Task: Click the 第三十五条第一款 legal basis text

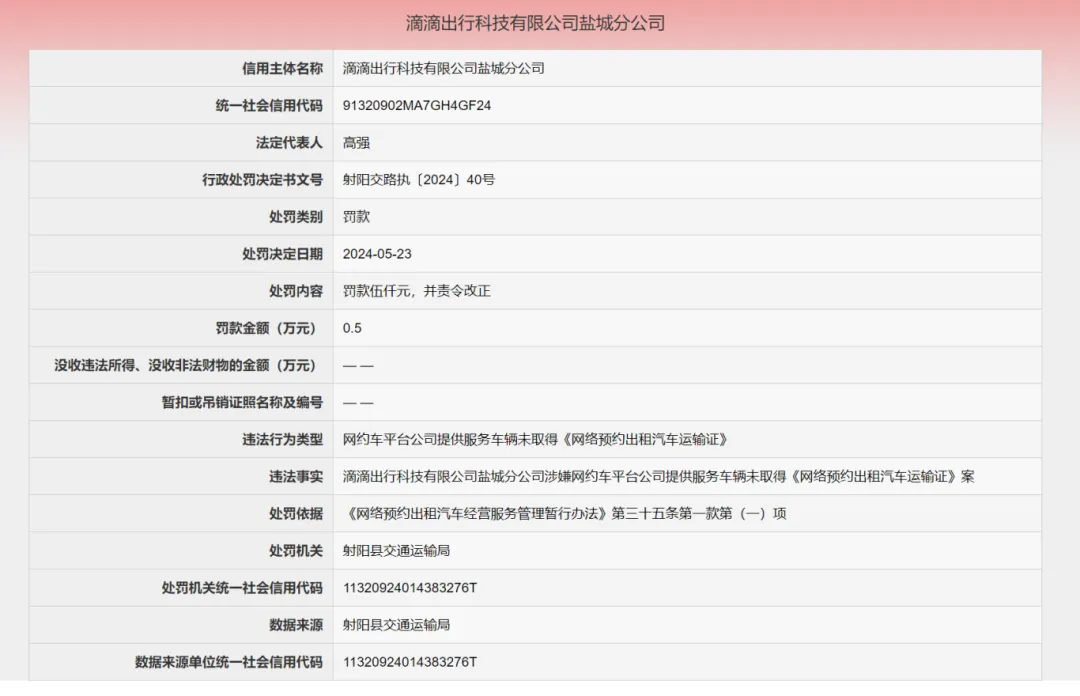Action: 565,514
